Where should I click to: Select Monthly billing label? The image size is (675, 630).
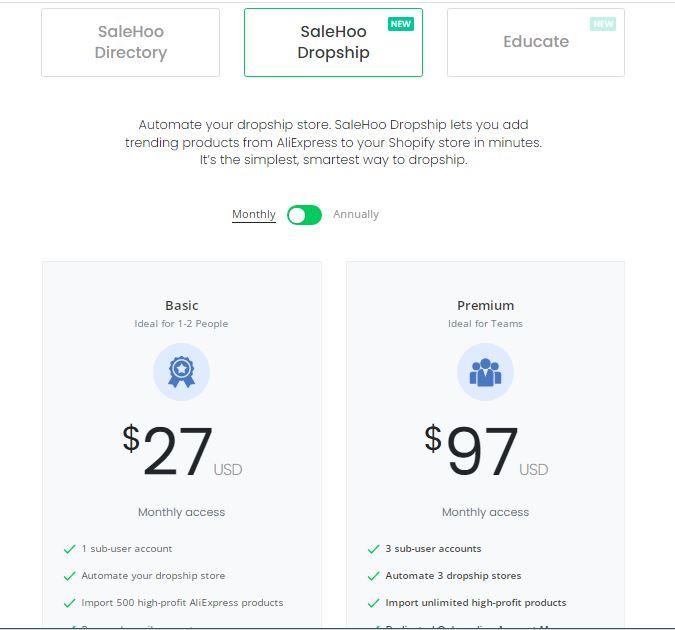[x=254, y=214]
